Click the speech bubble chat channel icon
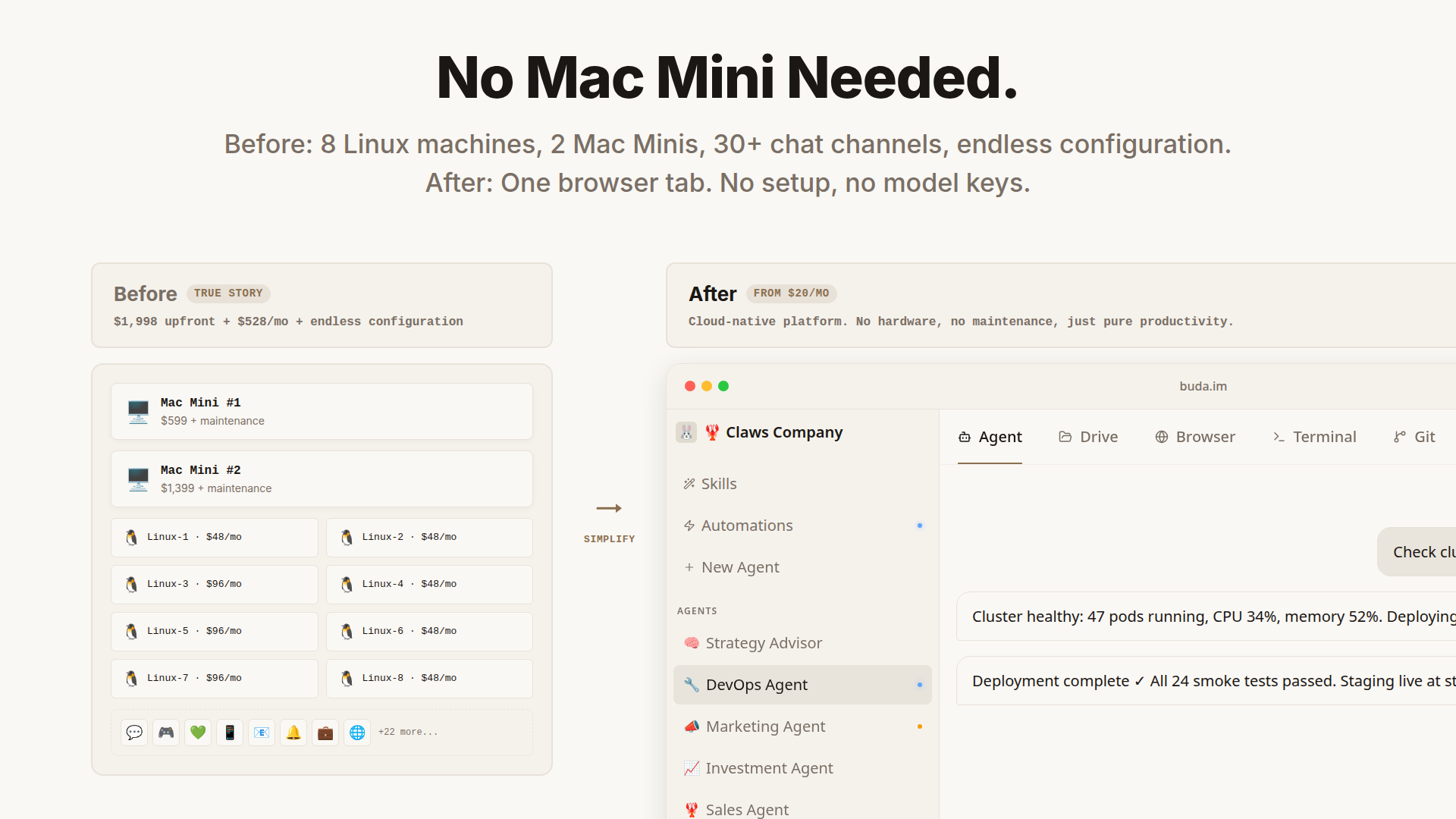The height and width of the screenshot is (819, 1456). 134,733
